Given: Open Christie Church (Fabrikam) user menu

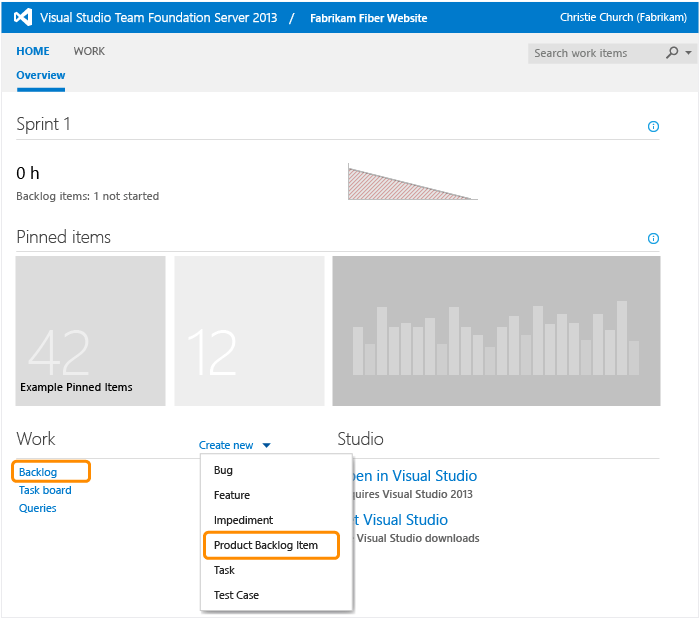Looking at the screenshot, I should coord(623,17).
